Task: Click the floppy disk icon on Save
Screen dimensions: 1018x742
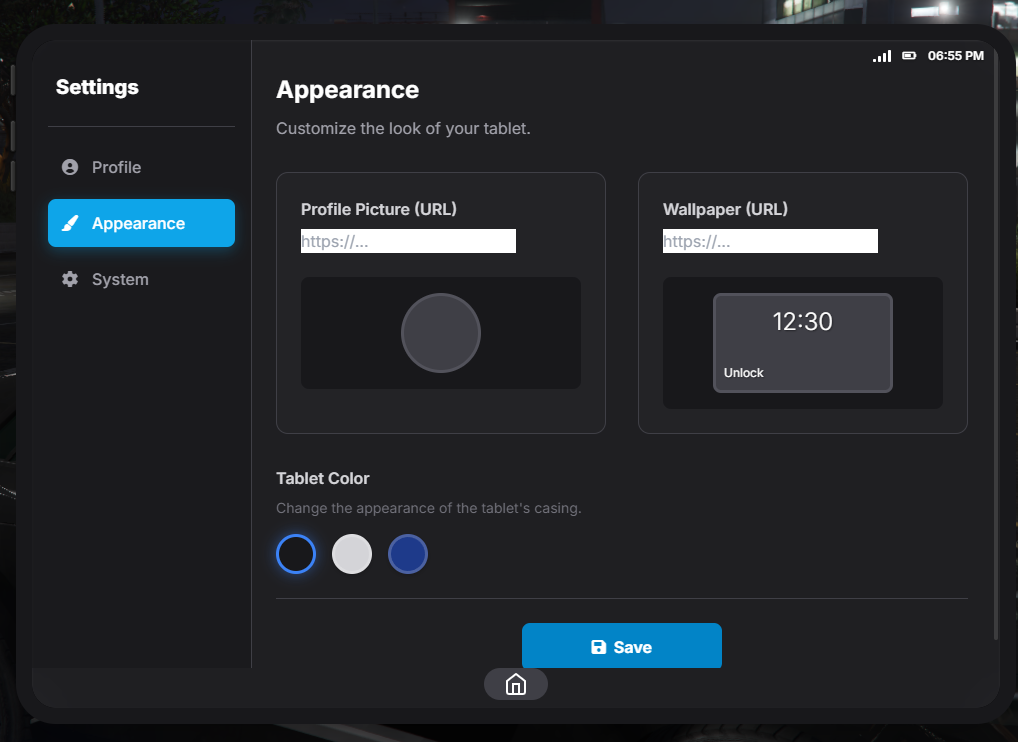Action: [599, 647]
